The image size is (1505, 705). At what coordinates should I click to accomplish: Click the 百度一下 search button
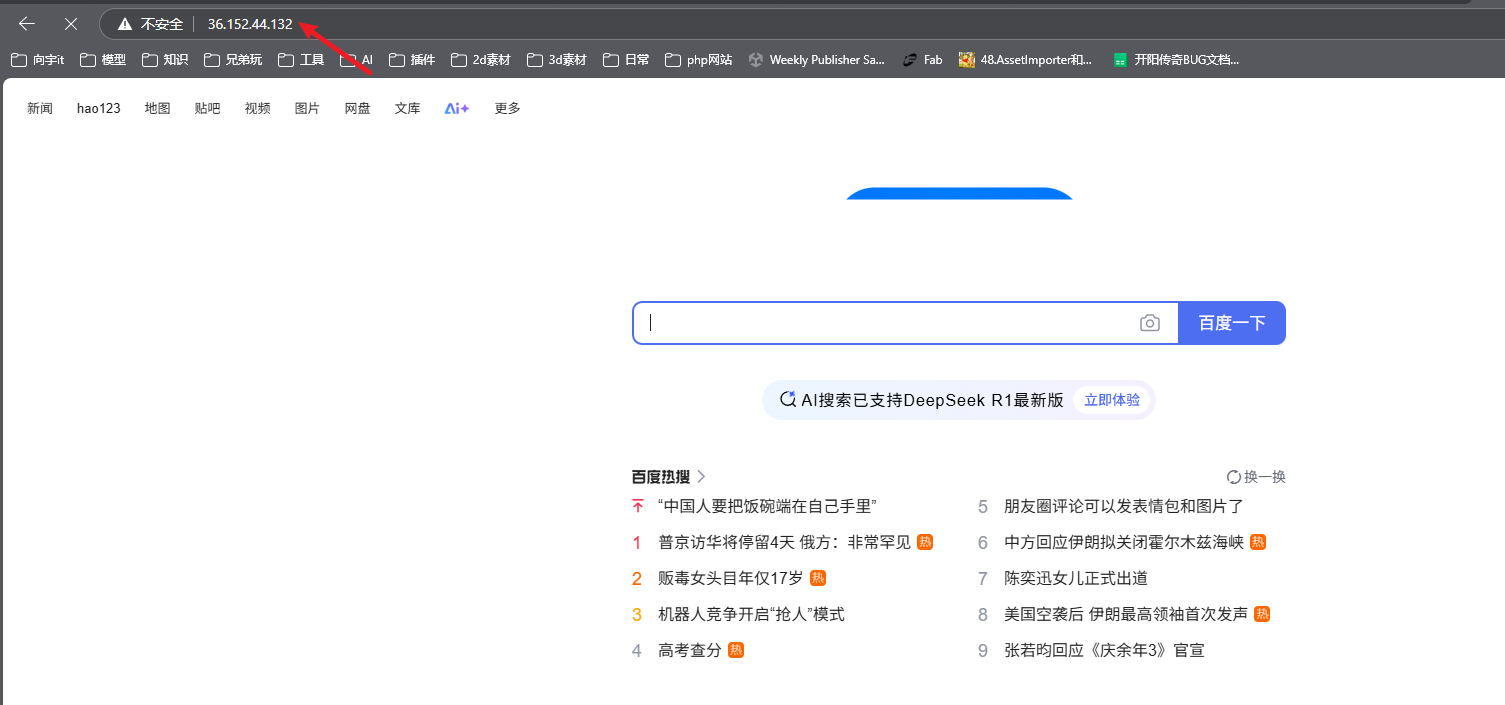click(x=1231, y=322)
